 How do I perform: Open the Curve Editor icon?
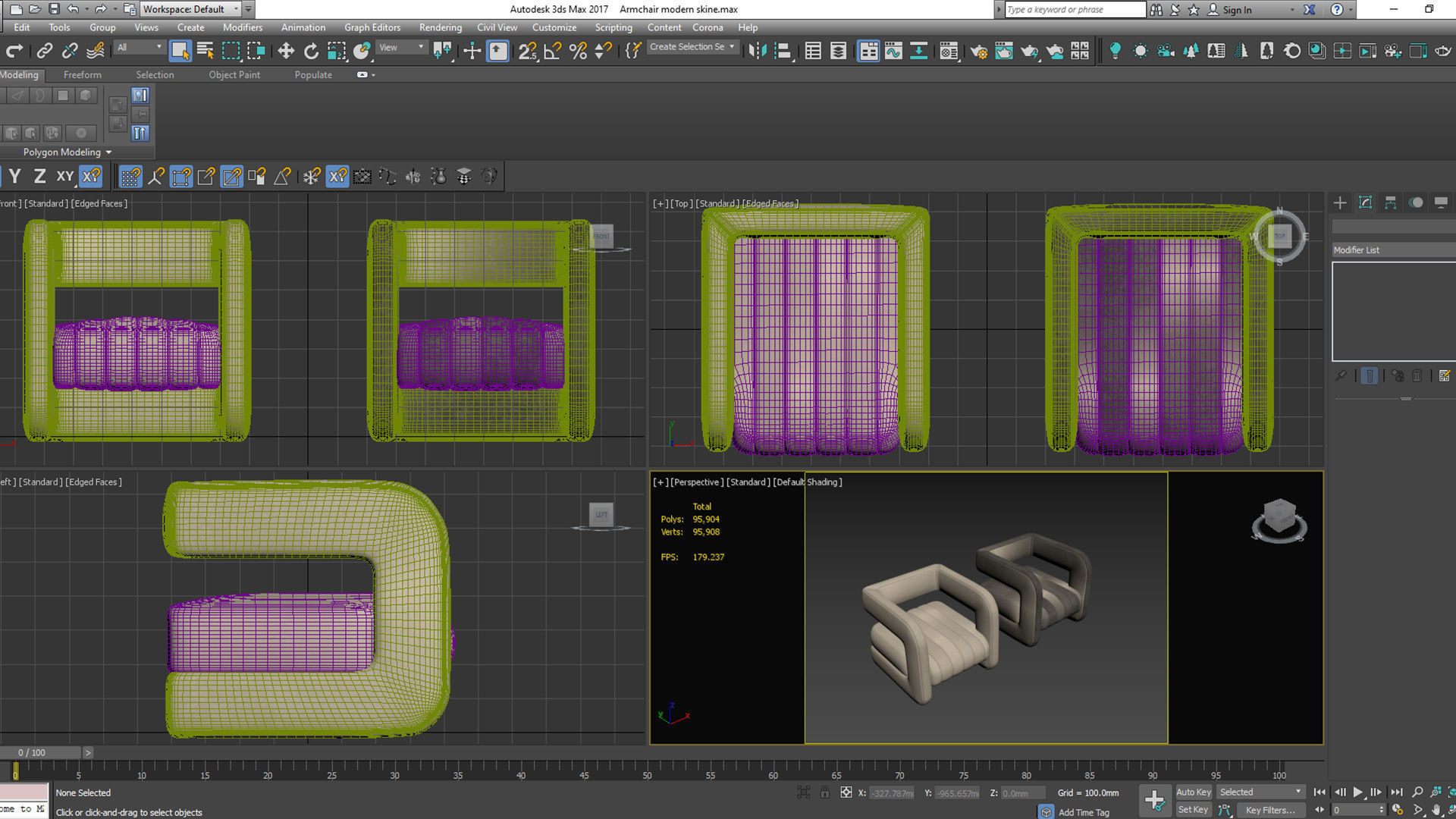893,51
